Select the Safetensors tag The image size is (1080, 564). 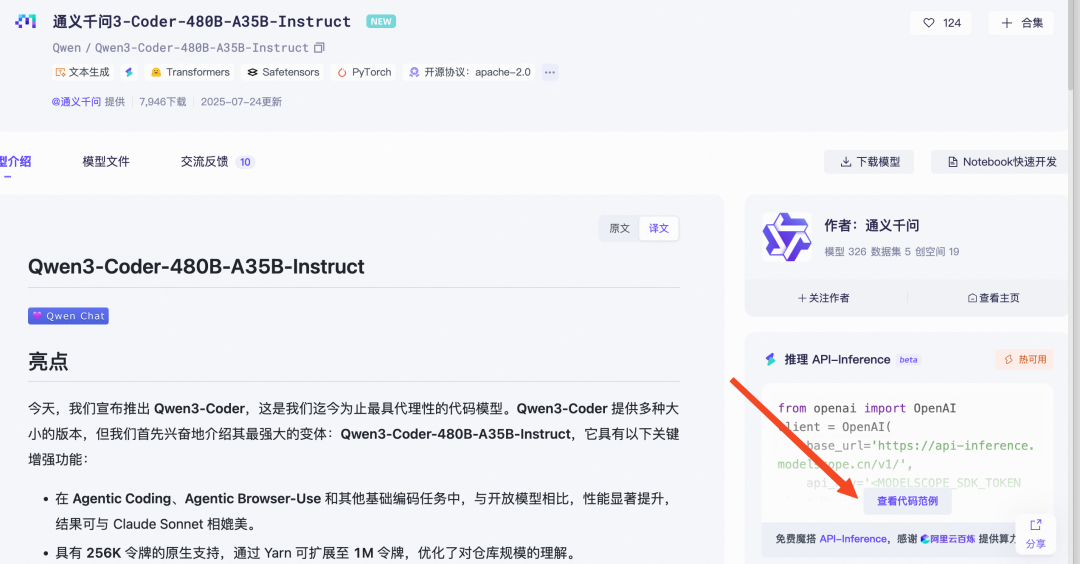click(x=283, y=72)
